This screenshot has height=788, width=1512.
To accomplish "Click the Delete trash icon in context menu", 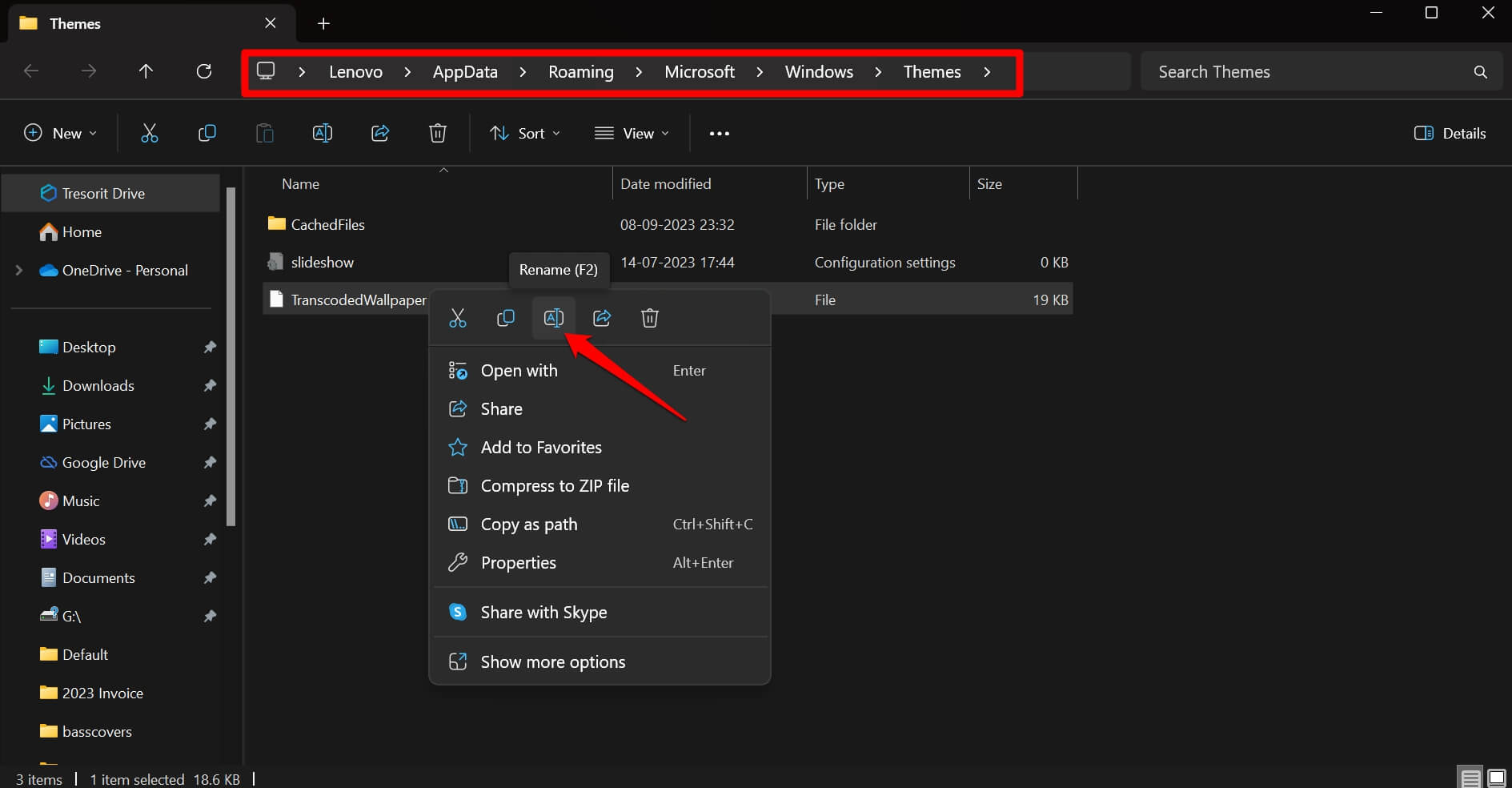I will click(x=649, y=318).
